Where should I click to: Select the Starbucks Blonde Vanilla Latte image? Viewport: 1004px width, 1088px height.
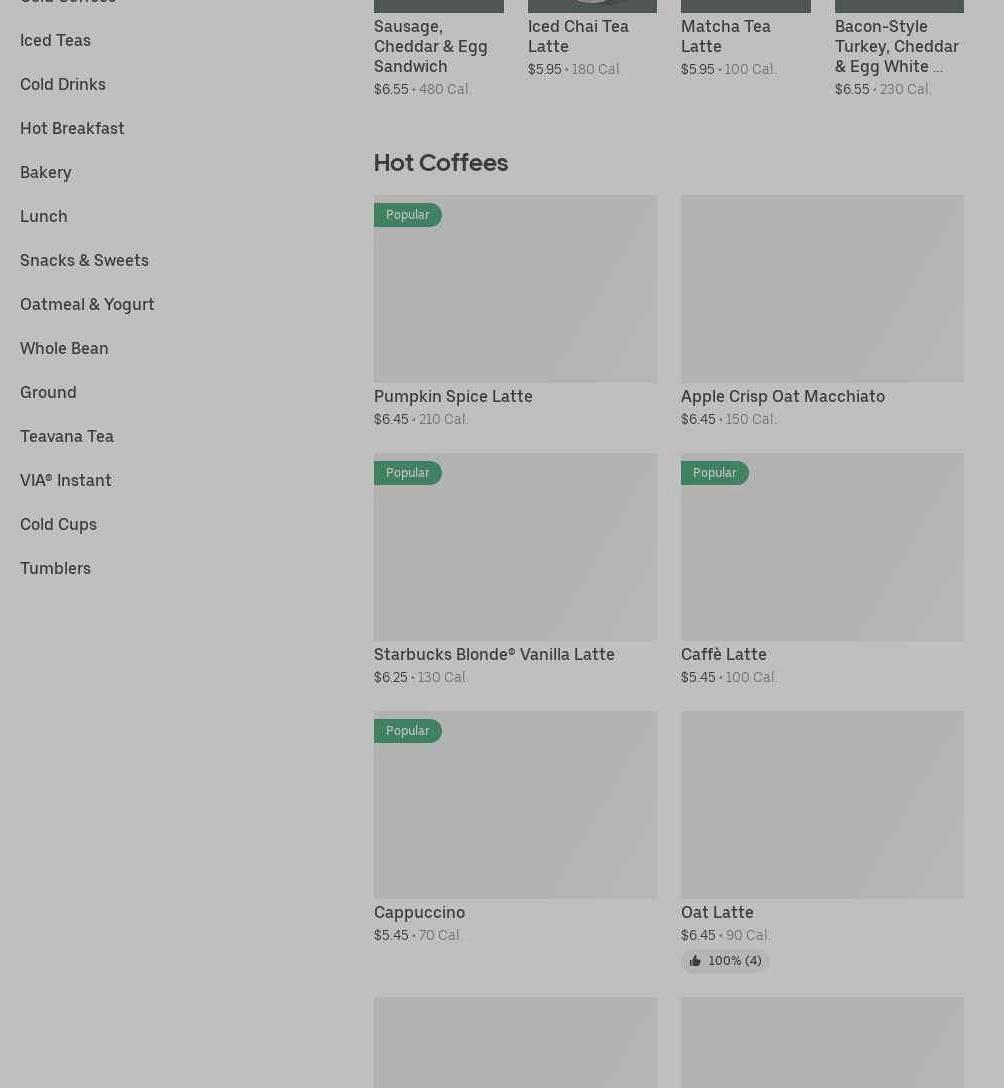(x=515, y=547)
